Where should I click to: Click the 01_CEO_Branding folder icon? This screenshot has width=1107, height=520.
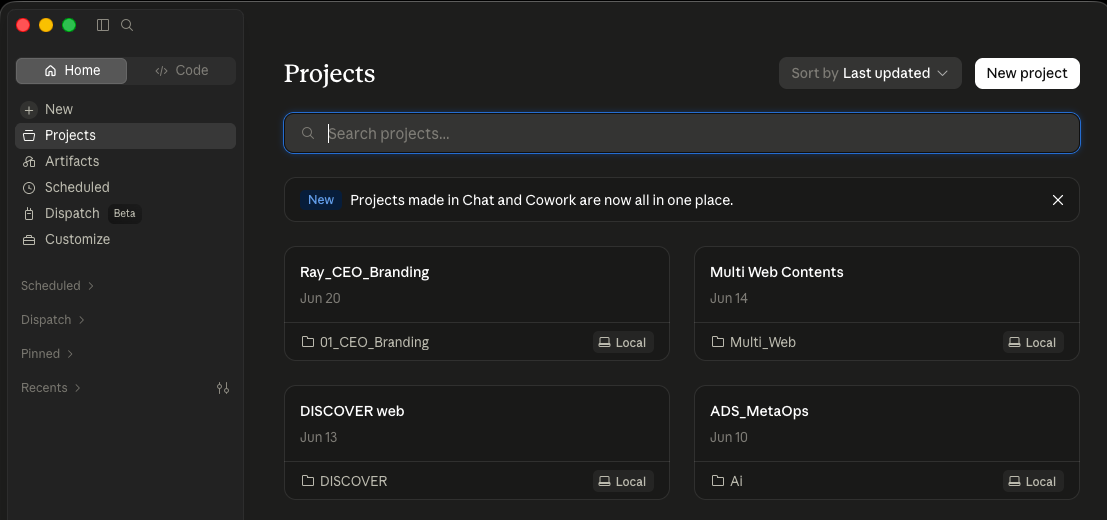(308, 341)
